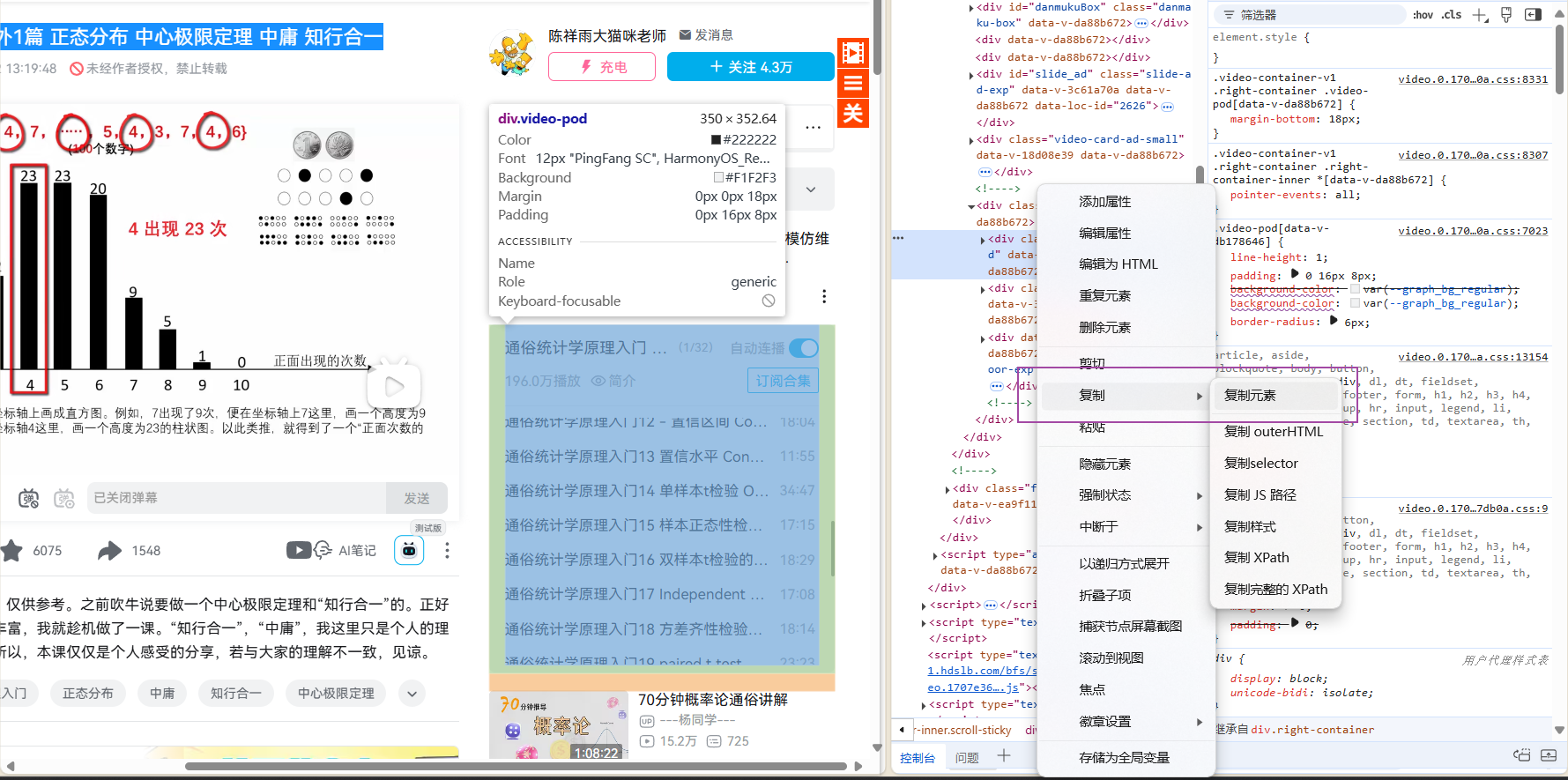Viewport: 1568px width, 780px height.
Task: Click the star favorite icon
Action: pos(12,551)
